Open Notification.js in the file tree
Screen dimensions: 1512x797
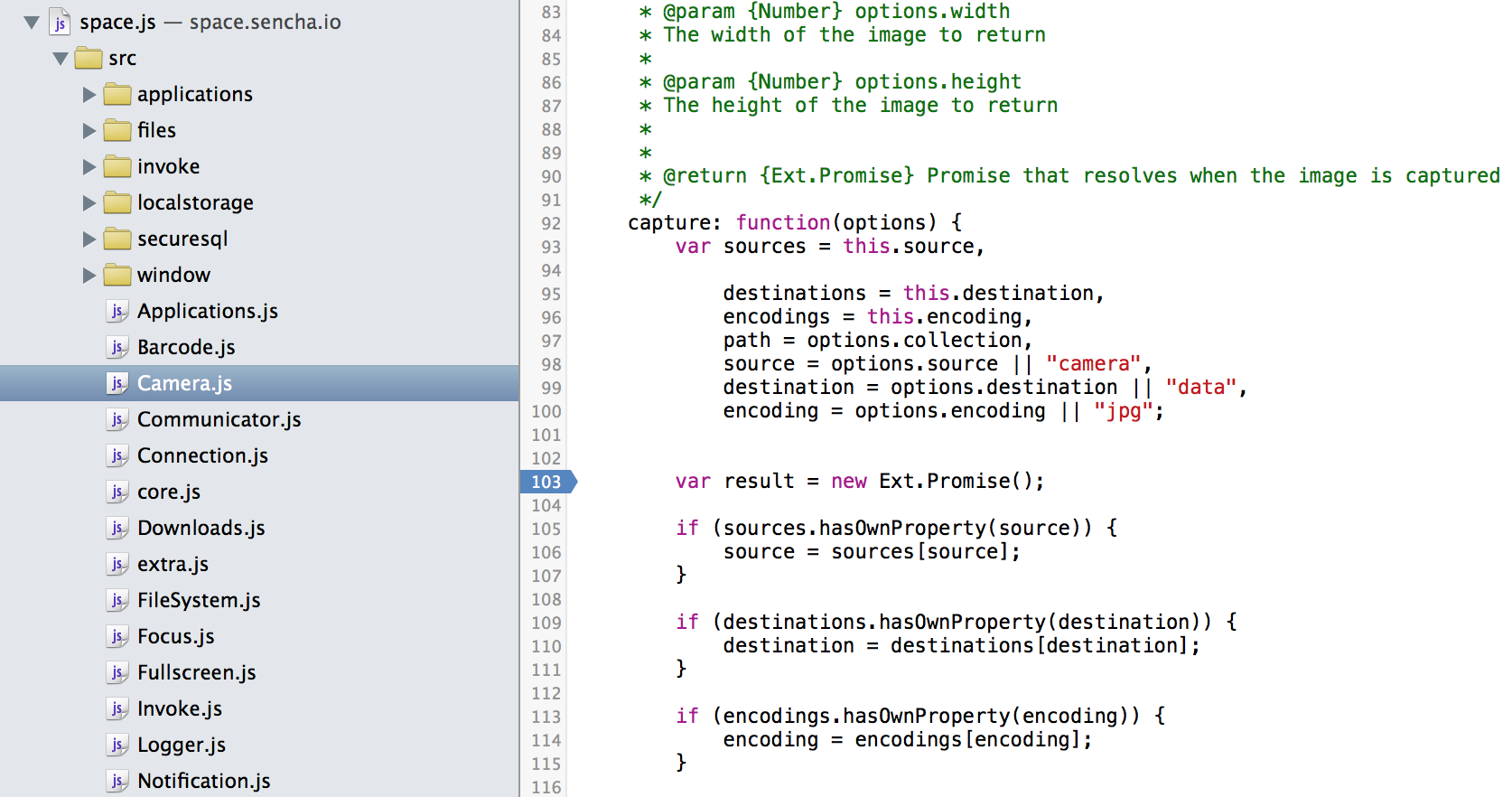click(204, 782)
